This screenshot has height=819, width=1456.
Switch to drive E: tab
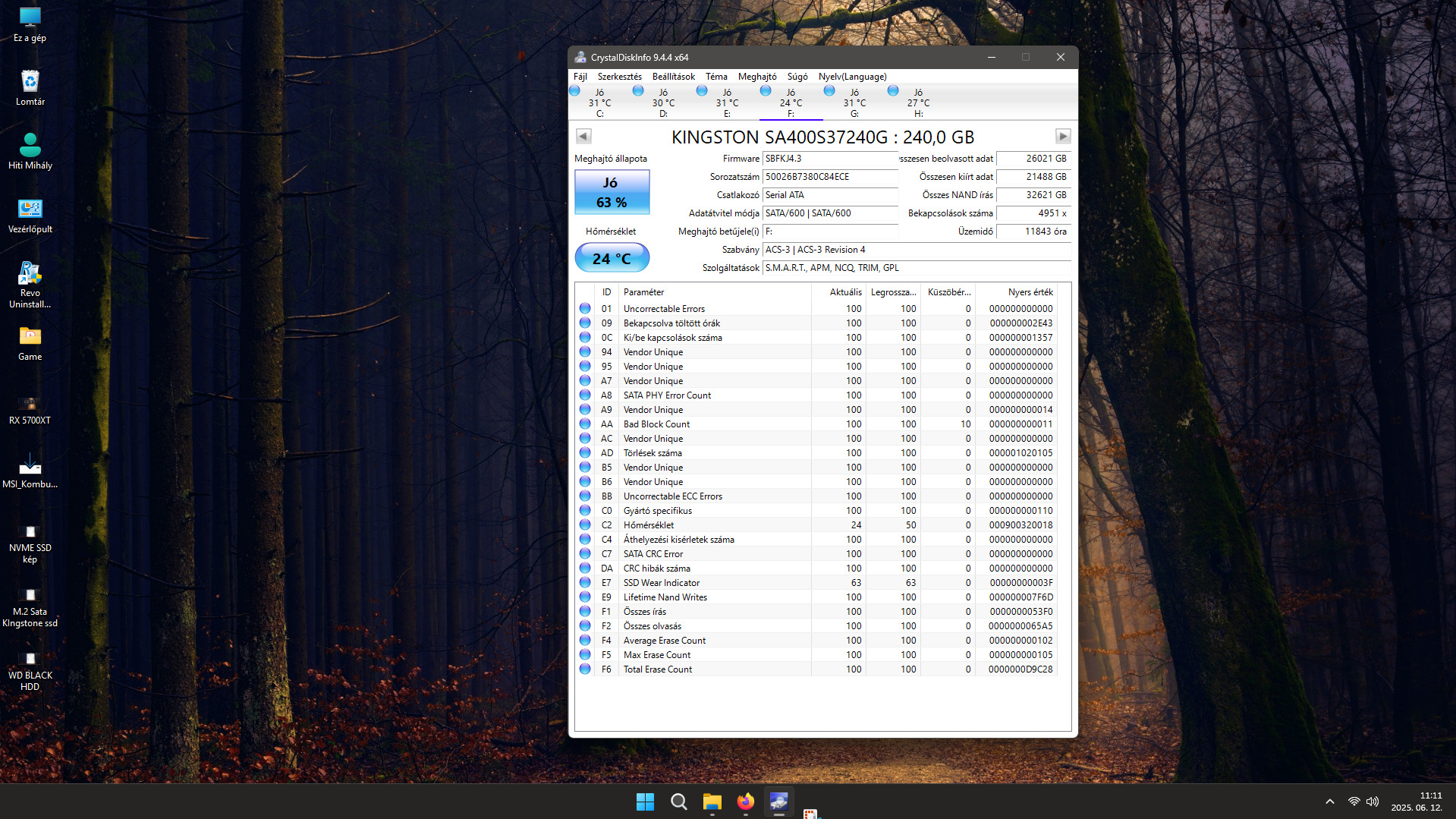(727, 102)
